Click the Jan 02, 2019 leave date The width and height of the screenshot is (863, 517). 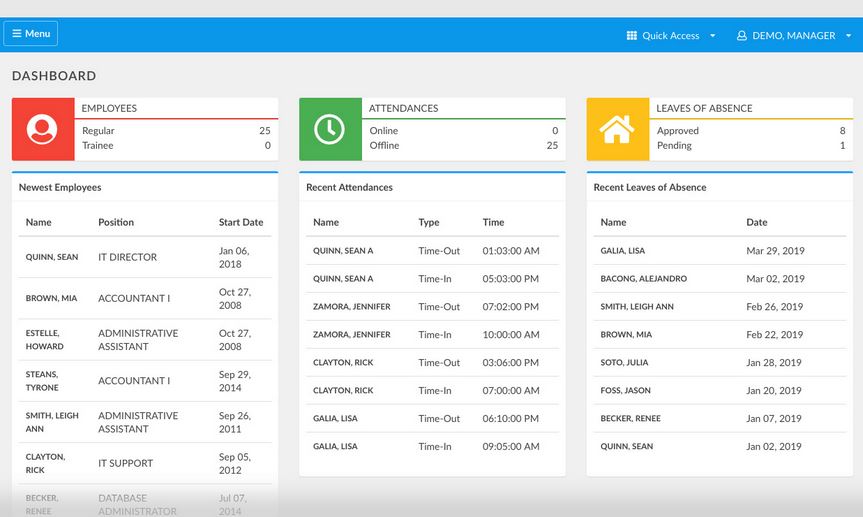click(x=773, y=447)
